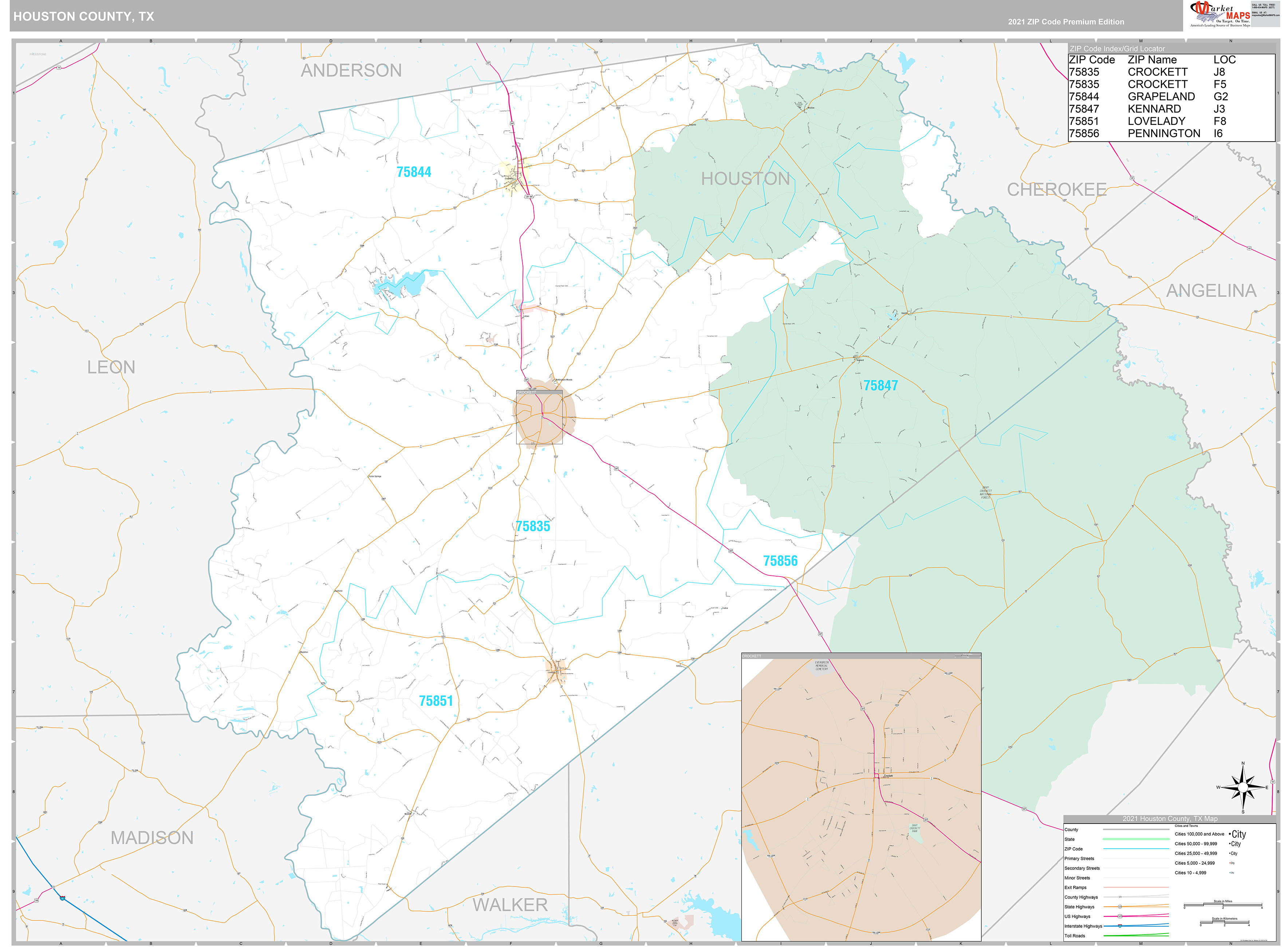Click the cyan ZIP Code line sample in legend
Image resolution: width=1288 pixels, height=947 pixels.
click(x=1135, y=849)
